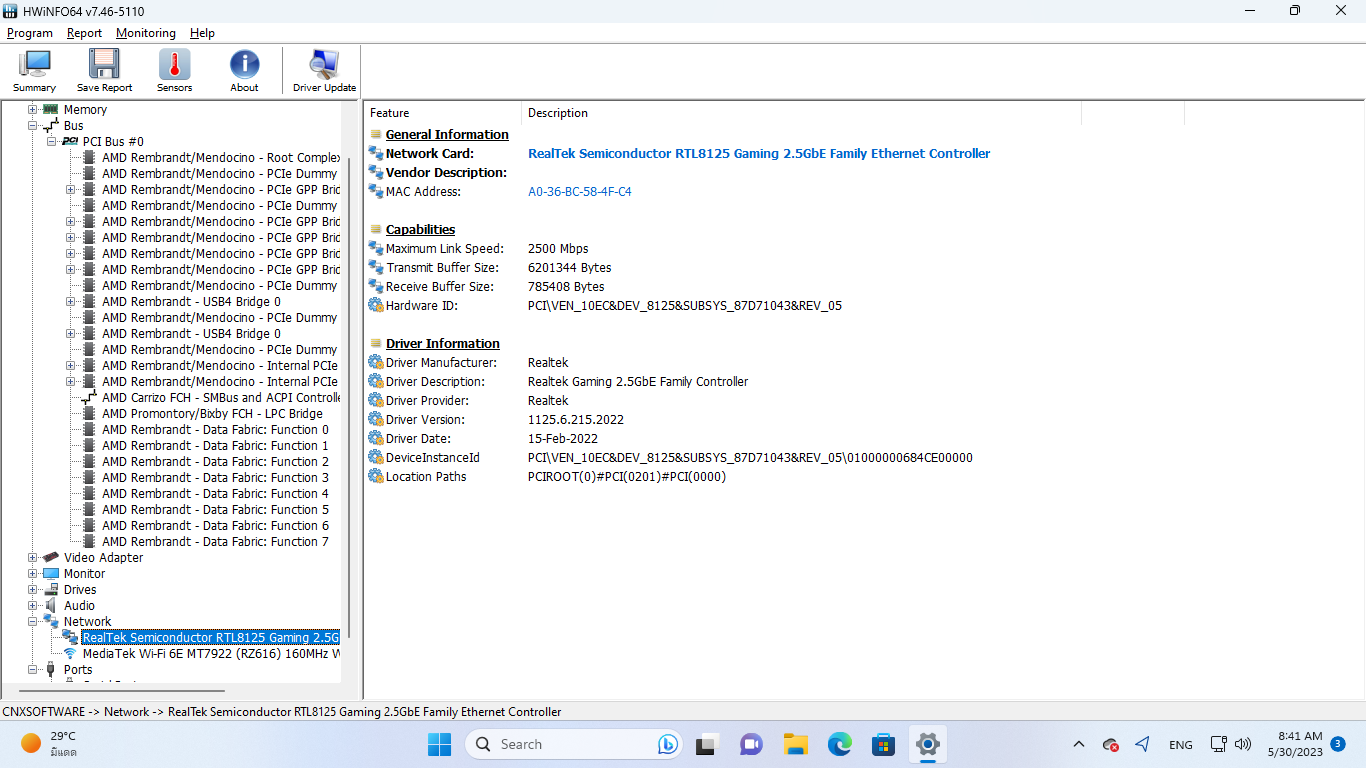1366x768 pixels.
Task: Select Data Fabric: Function 3
Action: (x=215, y=478)
